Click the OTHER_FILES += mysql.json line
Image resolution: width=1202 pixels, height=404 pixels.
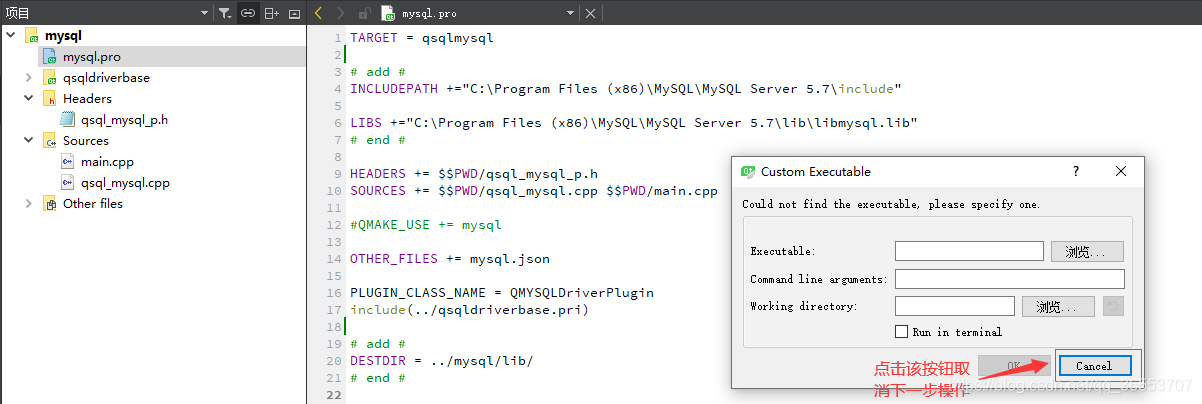coord(450,258)
